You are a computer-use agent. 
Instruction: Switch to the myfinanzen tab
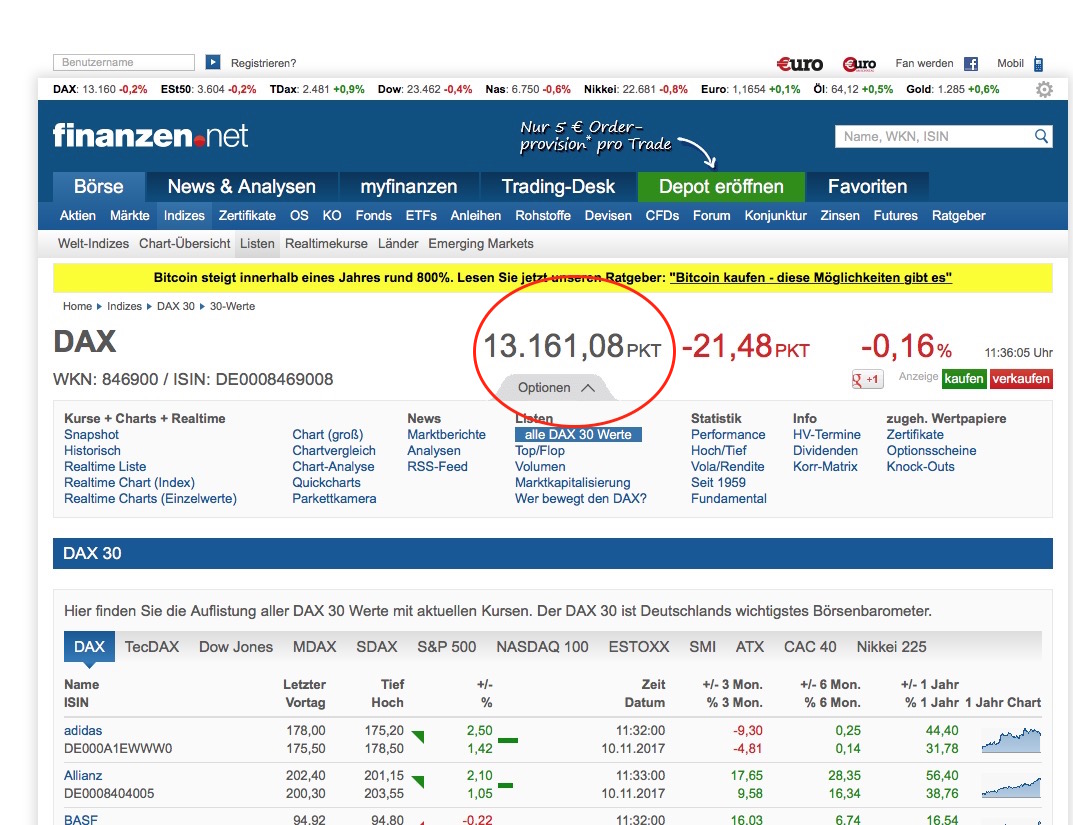pyautogui.click(x=409, y=186)
